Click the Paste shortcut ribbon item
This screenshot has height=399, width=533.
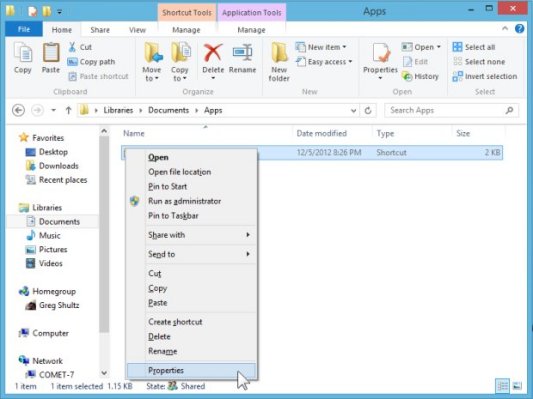tap(99, 76)
